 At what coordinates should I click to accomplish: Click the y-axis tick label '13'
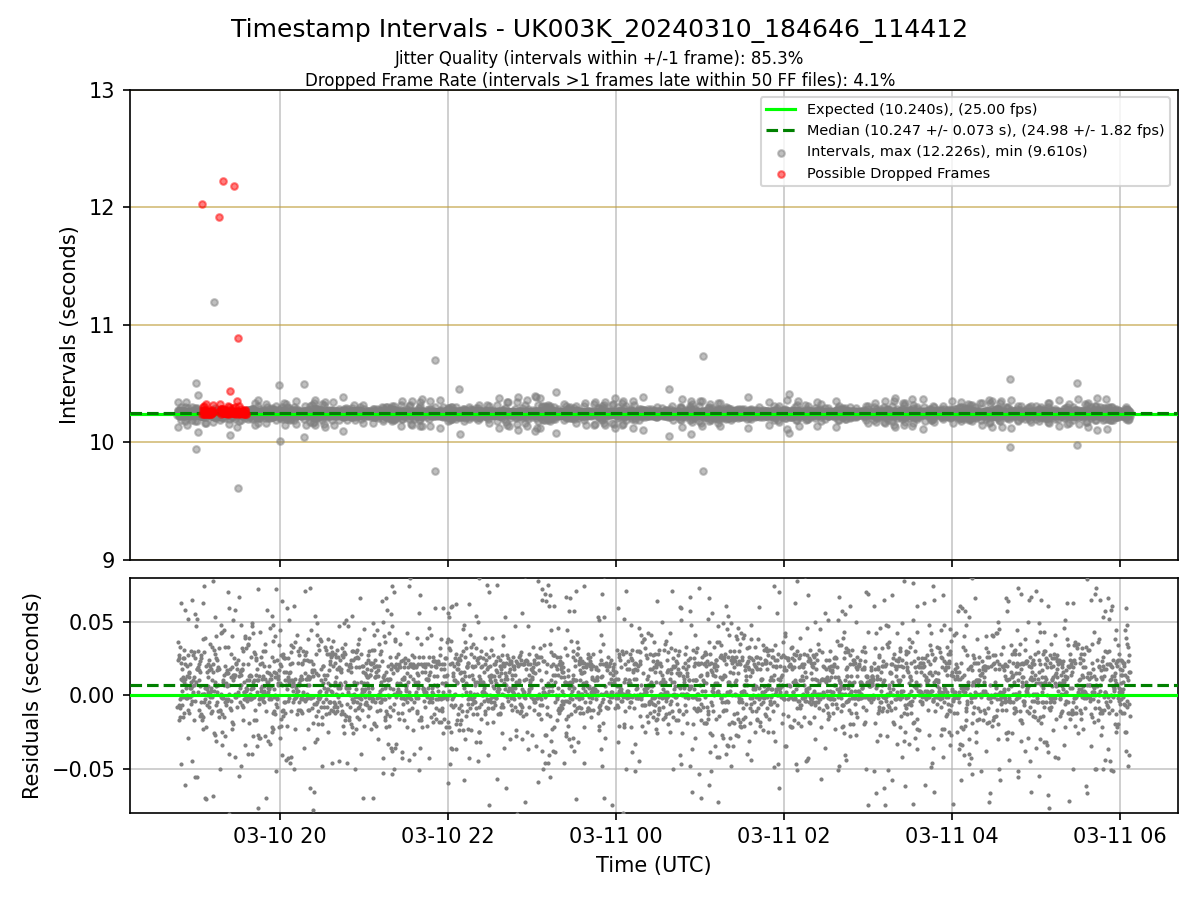click(103, 91)
